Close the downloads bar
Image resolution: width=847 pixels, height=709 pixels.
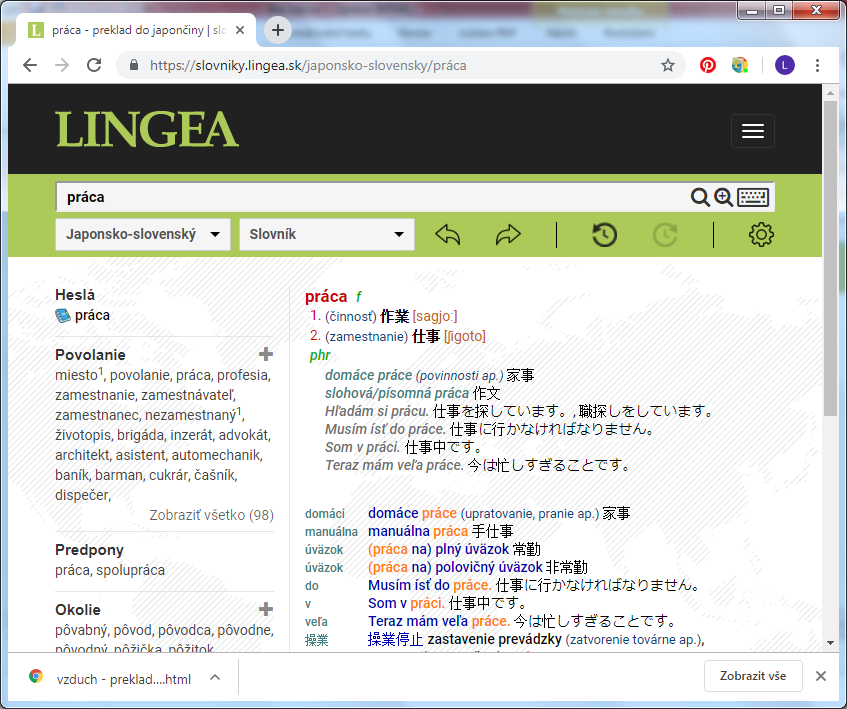tap(821, 676)
